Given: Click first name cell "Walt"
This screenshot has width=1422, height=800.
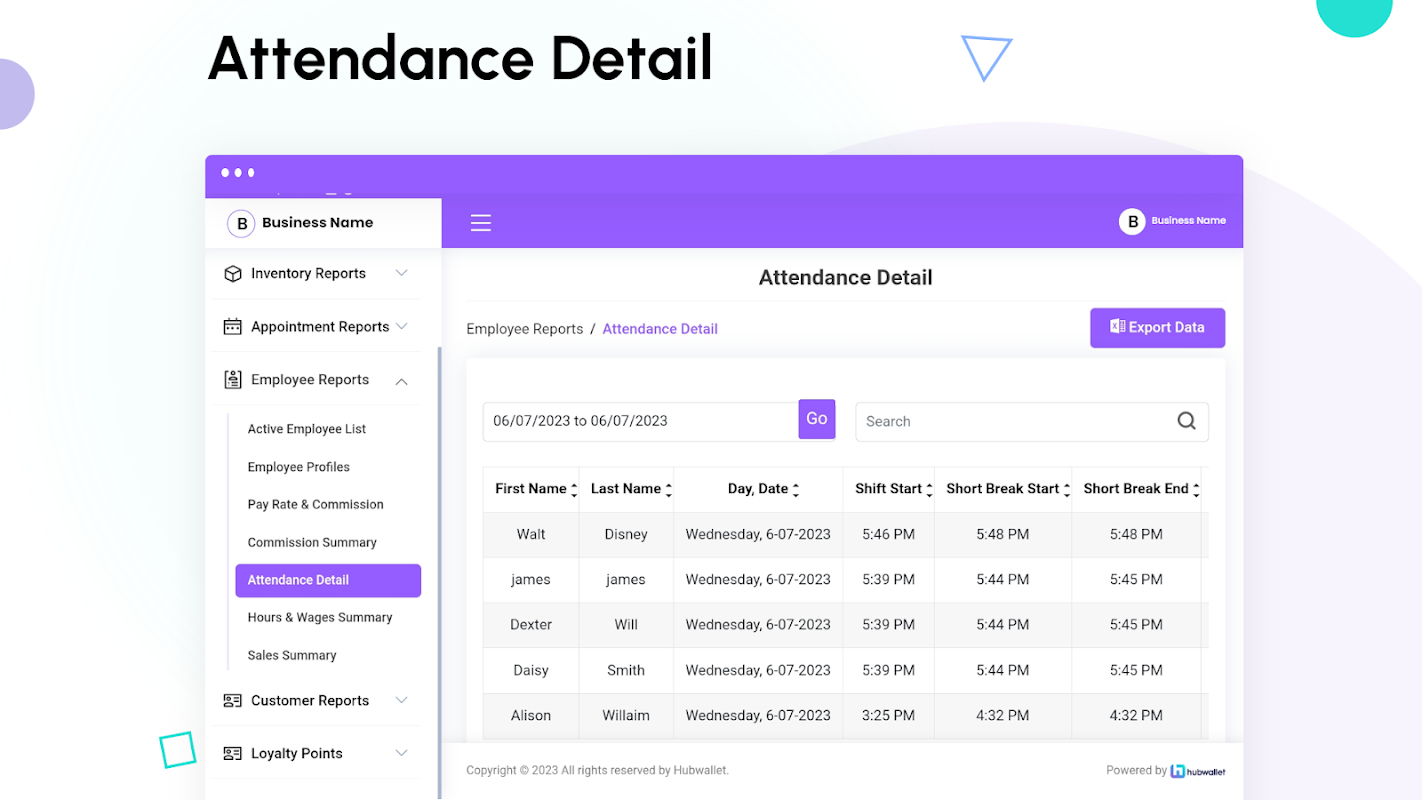Looking at the screenshot, I should [531, 535].
